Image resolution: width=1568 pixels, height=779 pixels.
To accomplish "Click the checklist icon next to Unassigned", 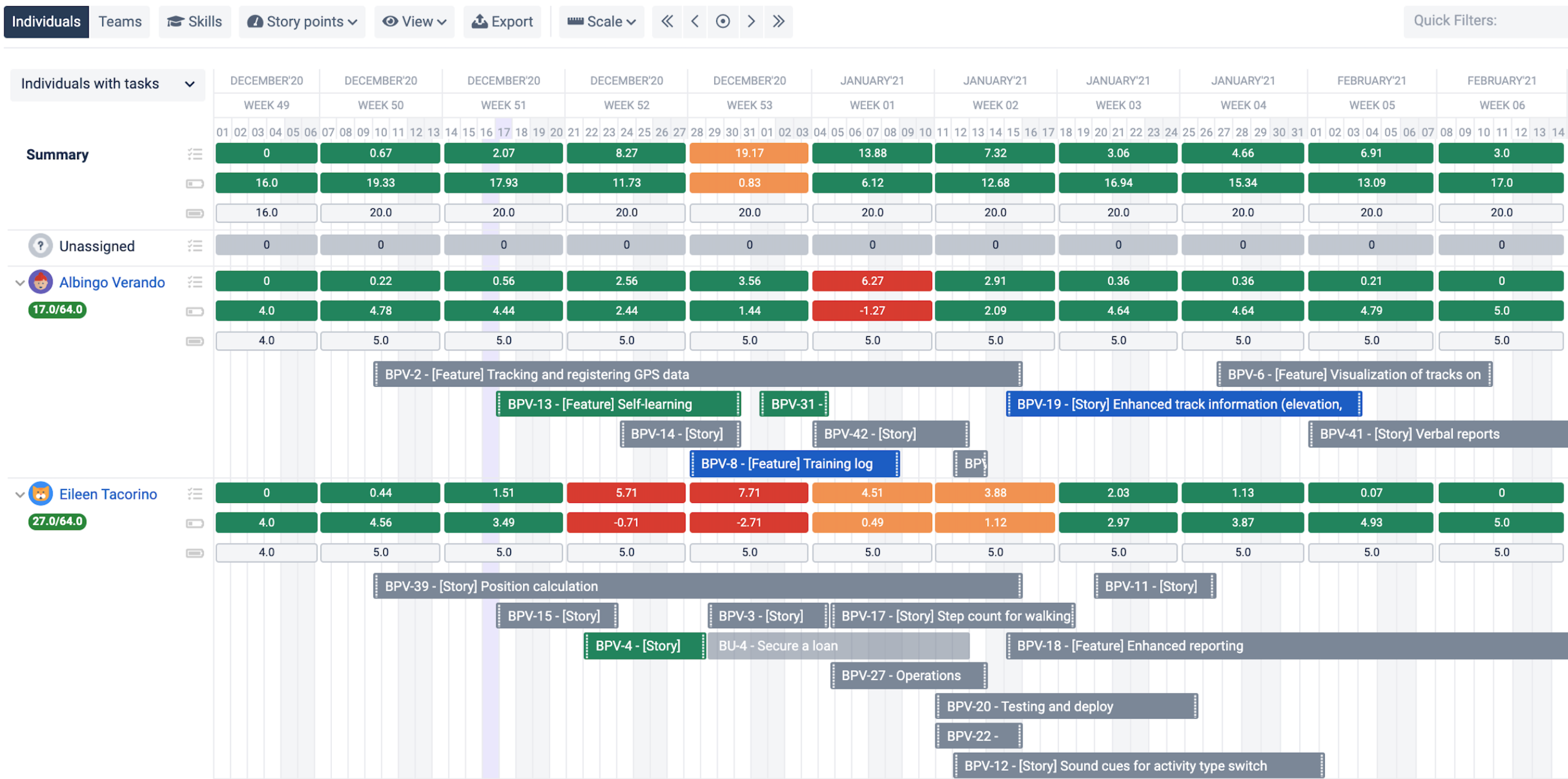I will 196,245.
